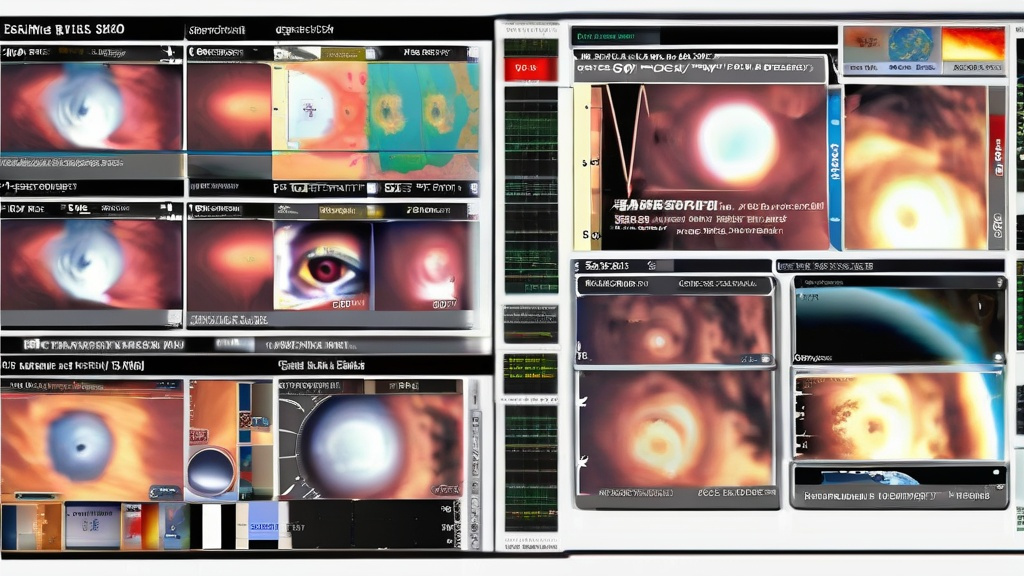Select the orange-red gradient thumbnail in bottom strip
The width and height of the screenshot is (1024, 576).
pos(146,526)
